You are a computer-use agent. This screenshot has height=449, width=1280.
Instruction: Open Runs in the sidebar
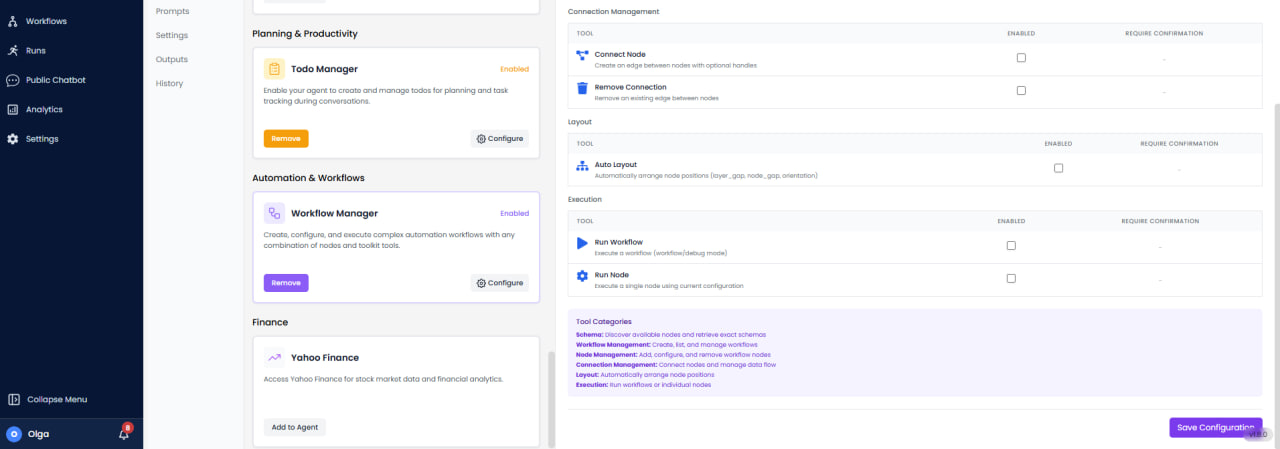coord(35,50)
